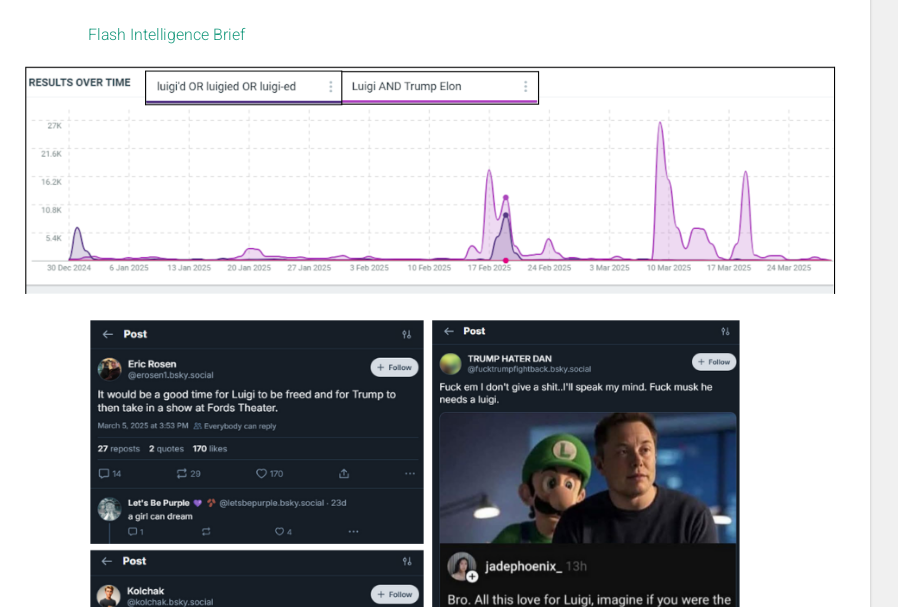Image resolution: width=898 pixels, height=607 pixels.
Task: View TRUMP HATER DAN's profile avatar
Action: (451, 364)
